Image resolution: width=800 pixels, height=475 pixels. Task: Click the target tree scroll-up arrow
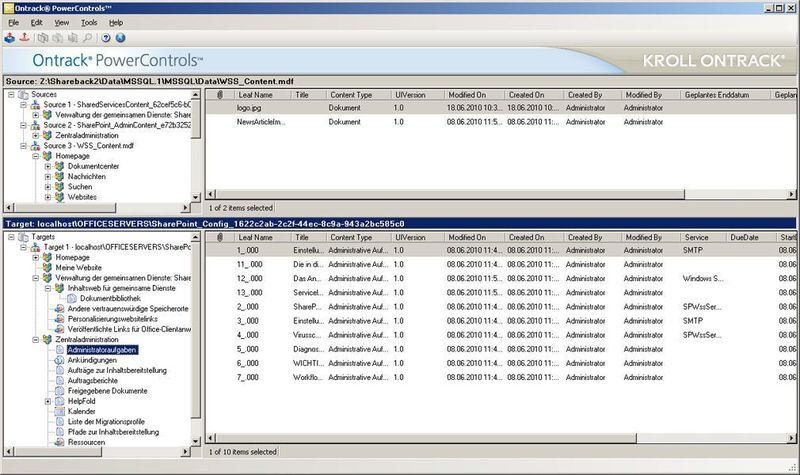(195, 237)
